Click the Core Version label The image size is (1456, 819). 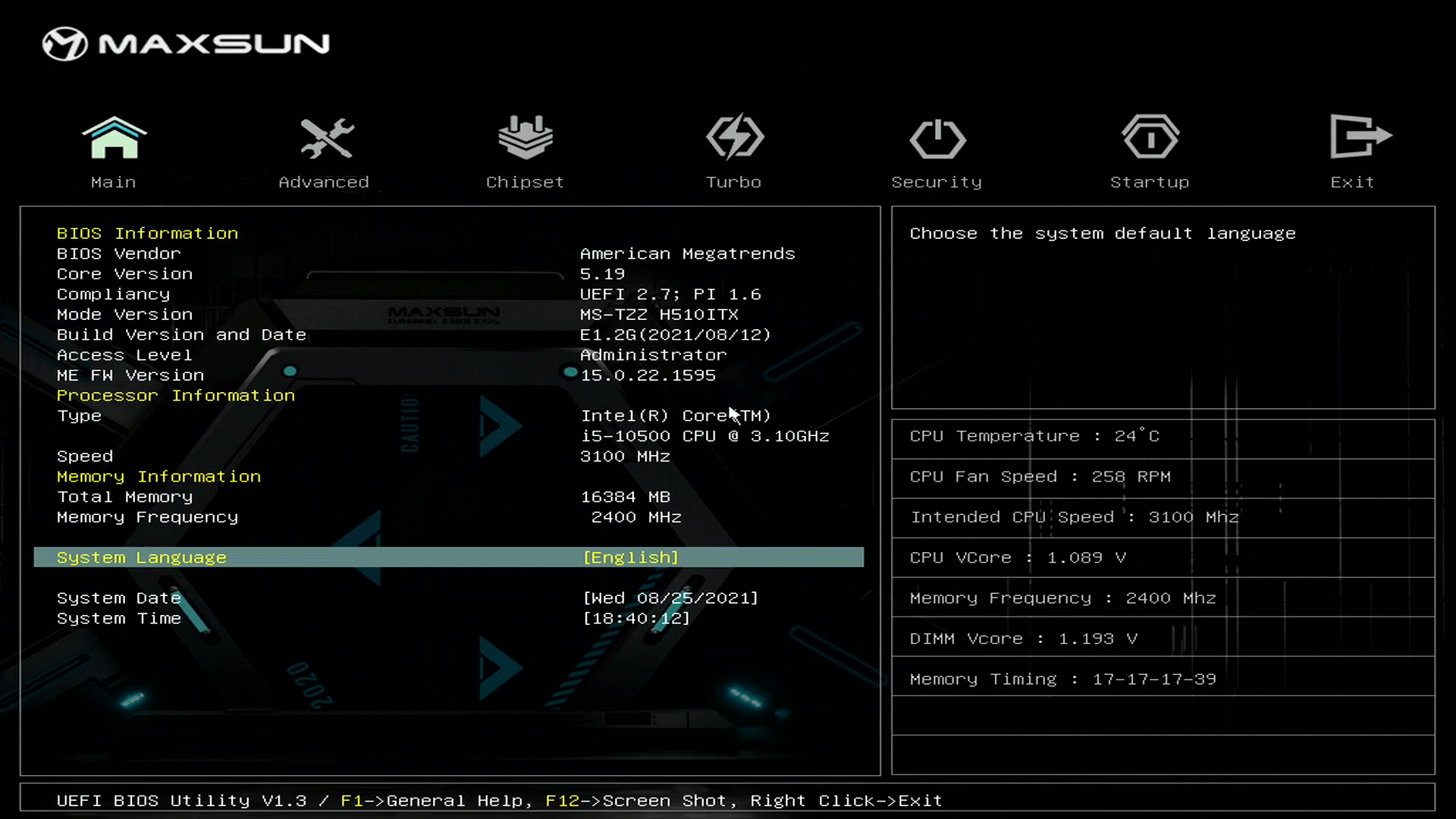coord(124,274)
